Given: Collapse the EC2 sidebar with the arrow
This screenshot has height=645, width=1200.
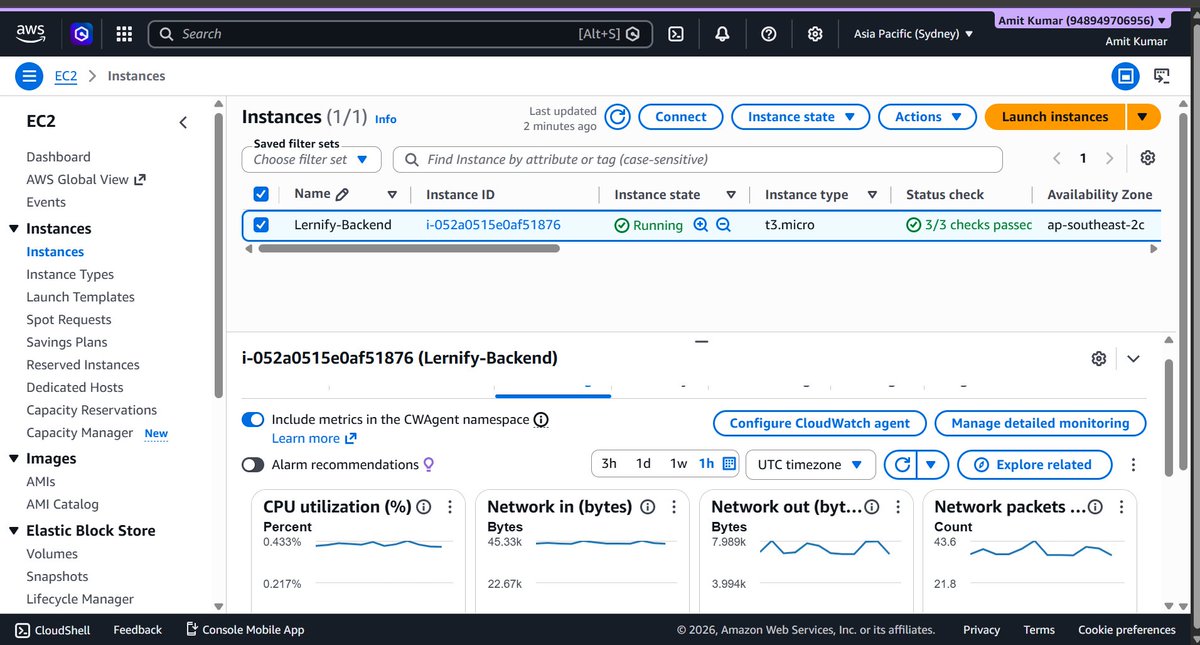Looking at the screenshot, I should (x=183, y=122).
